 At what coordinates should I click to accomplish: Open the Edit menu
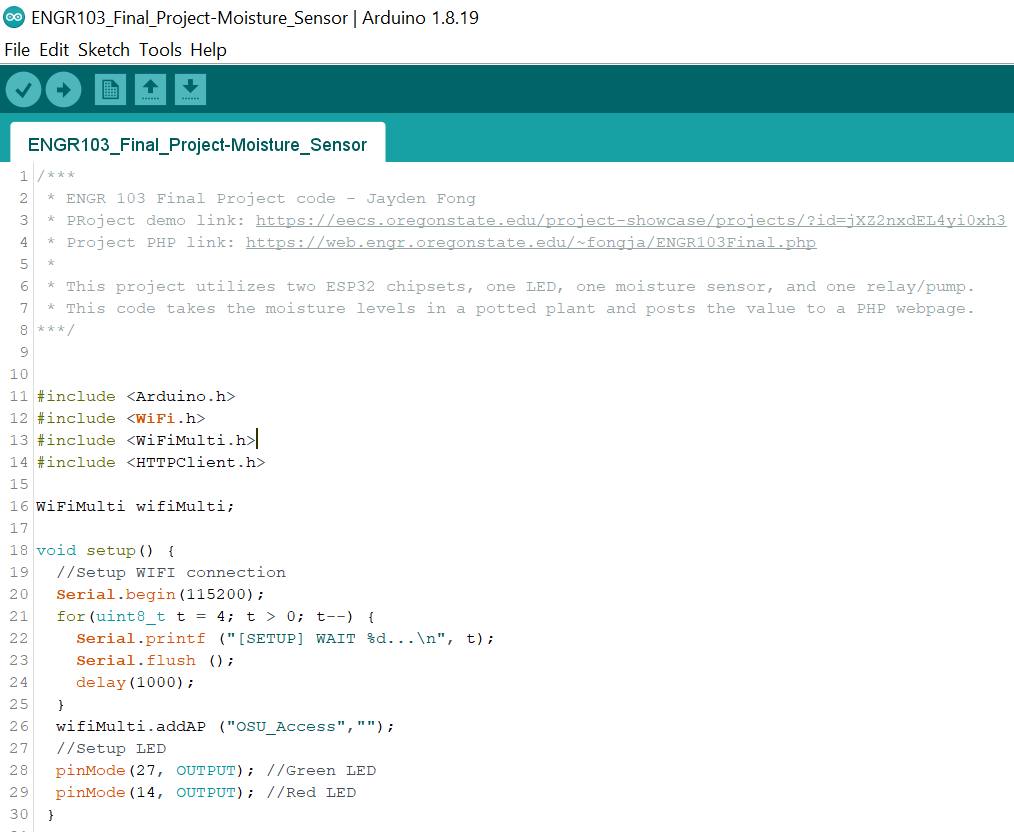pos(54,50)
